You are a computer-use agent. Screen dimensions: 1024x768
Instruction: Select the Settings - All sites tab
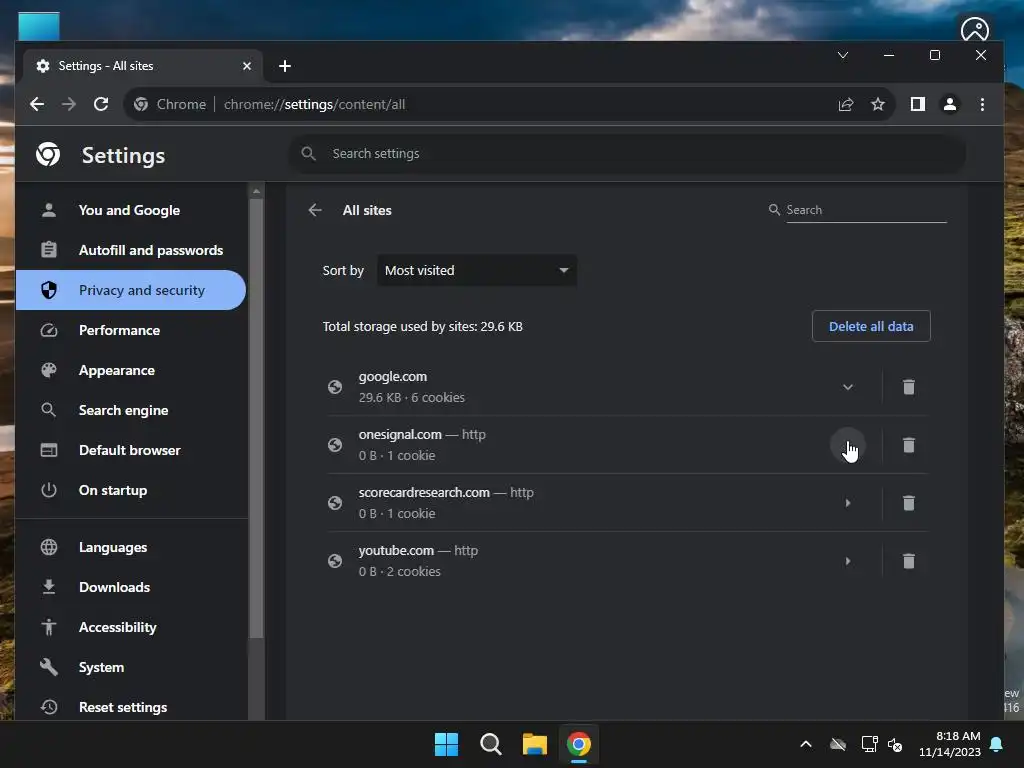[144, 66]
